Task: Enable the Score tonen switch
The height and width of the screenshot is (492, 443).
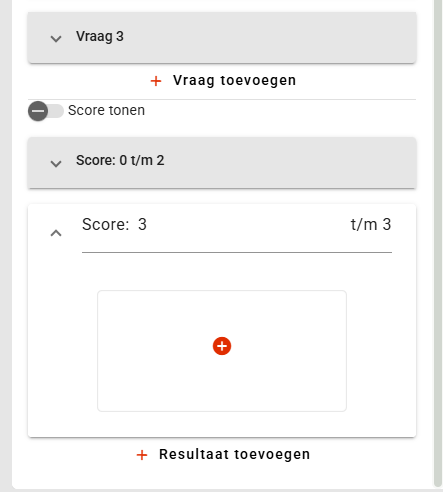Action: (x=46, y=111)
